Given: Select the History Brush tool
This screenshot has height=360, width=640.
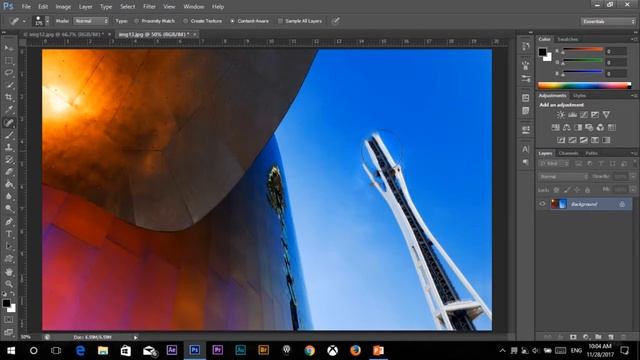Looking at the screenshot, I should coord(9,160).
